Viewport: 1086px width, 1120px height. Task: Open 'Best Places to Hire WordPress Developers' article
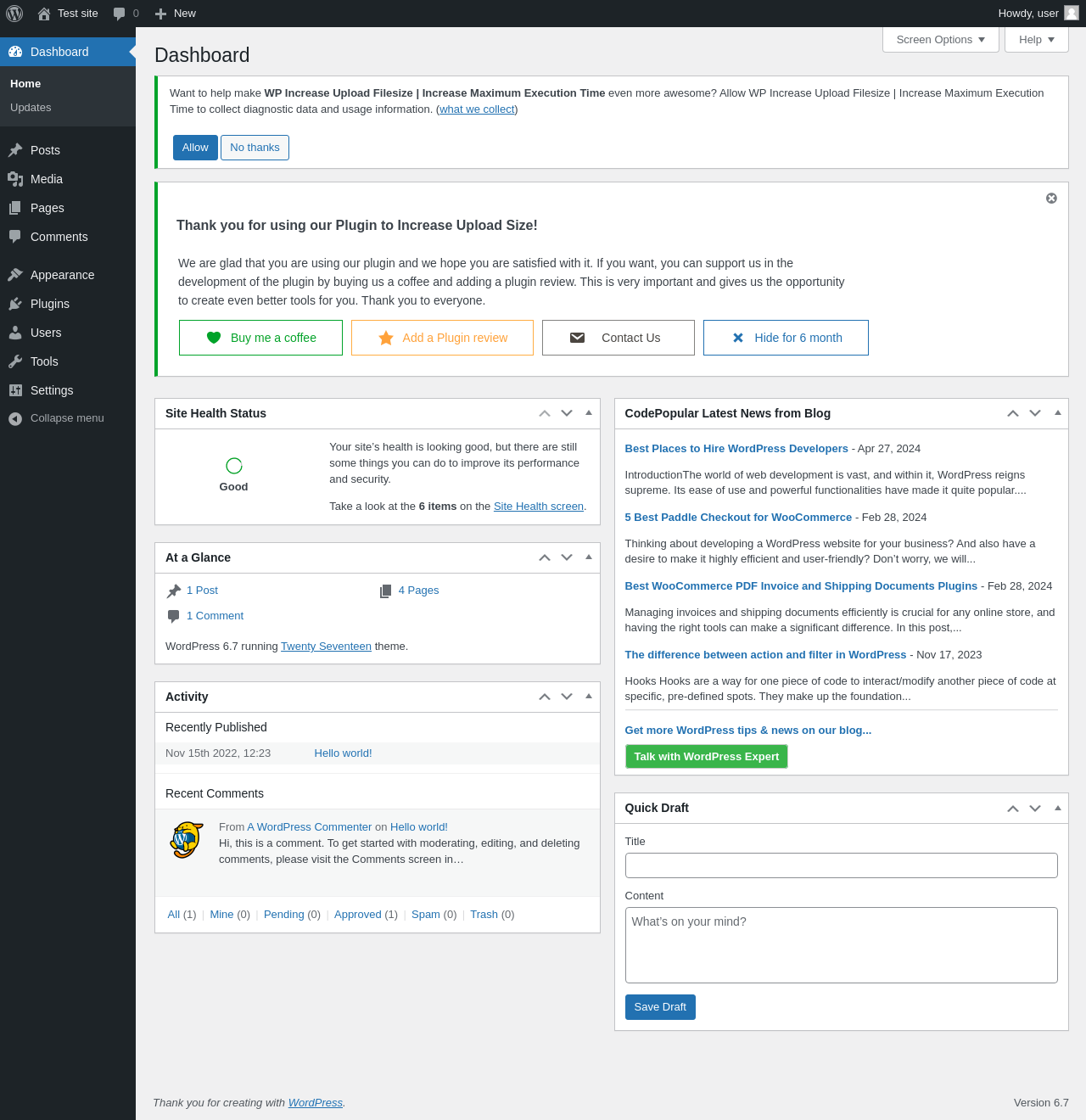pyautogui.click(x=736, y=449)
